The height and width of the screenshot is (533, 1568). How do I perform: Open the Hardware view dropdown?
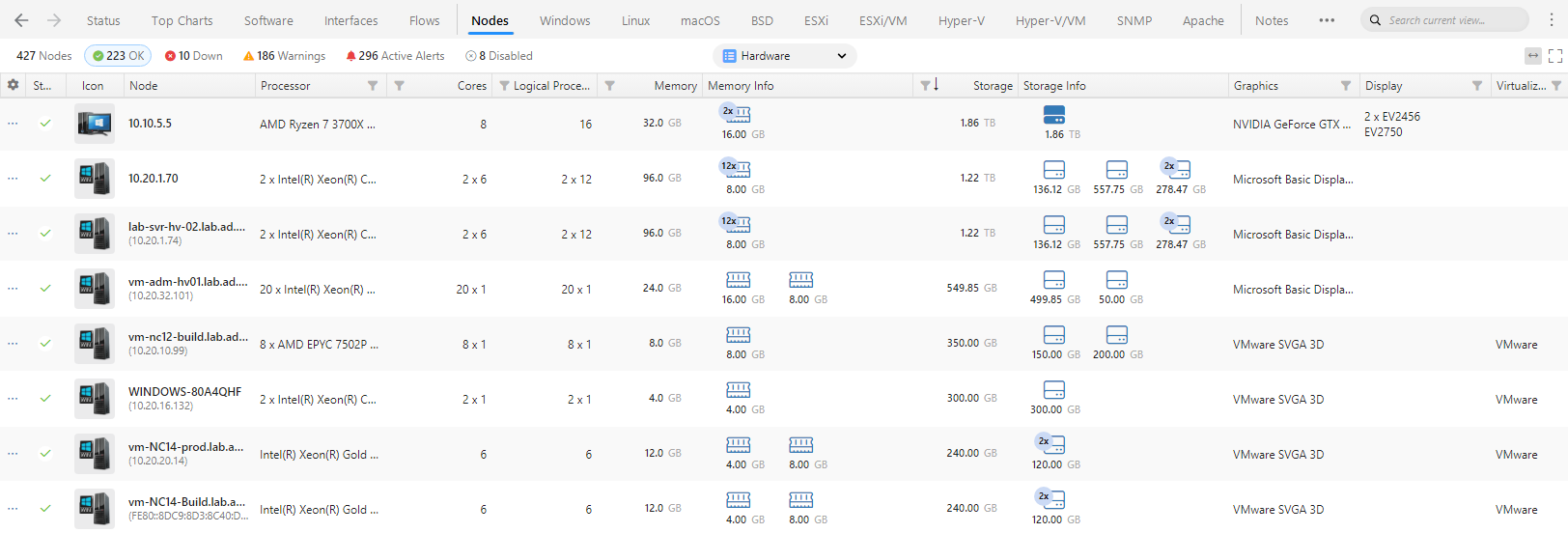coord(784,56)
